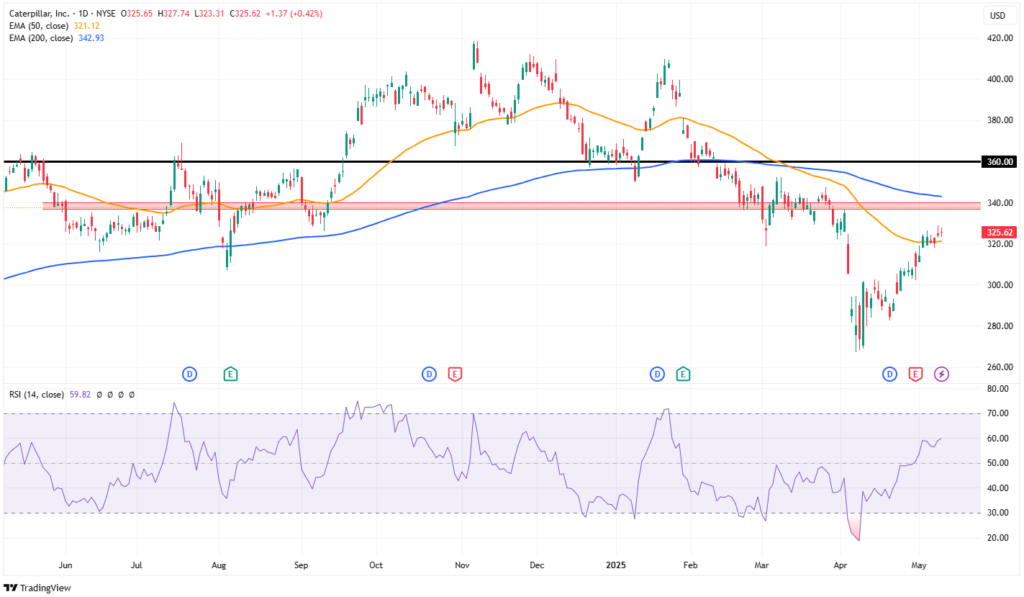Click the May label on time axis

[x=918, y=566]
